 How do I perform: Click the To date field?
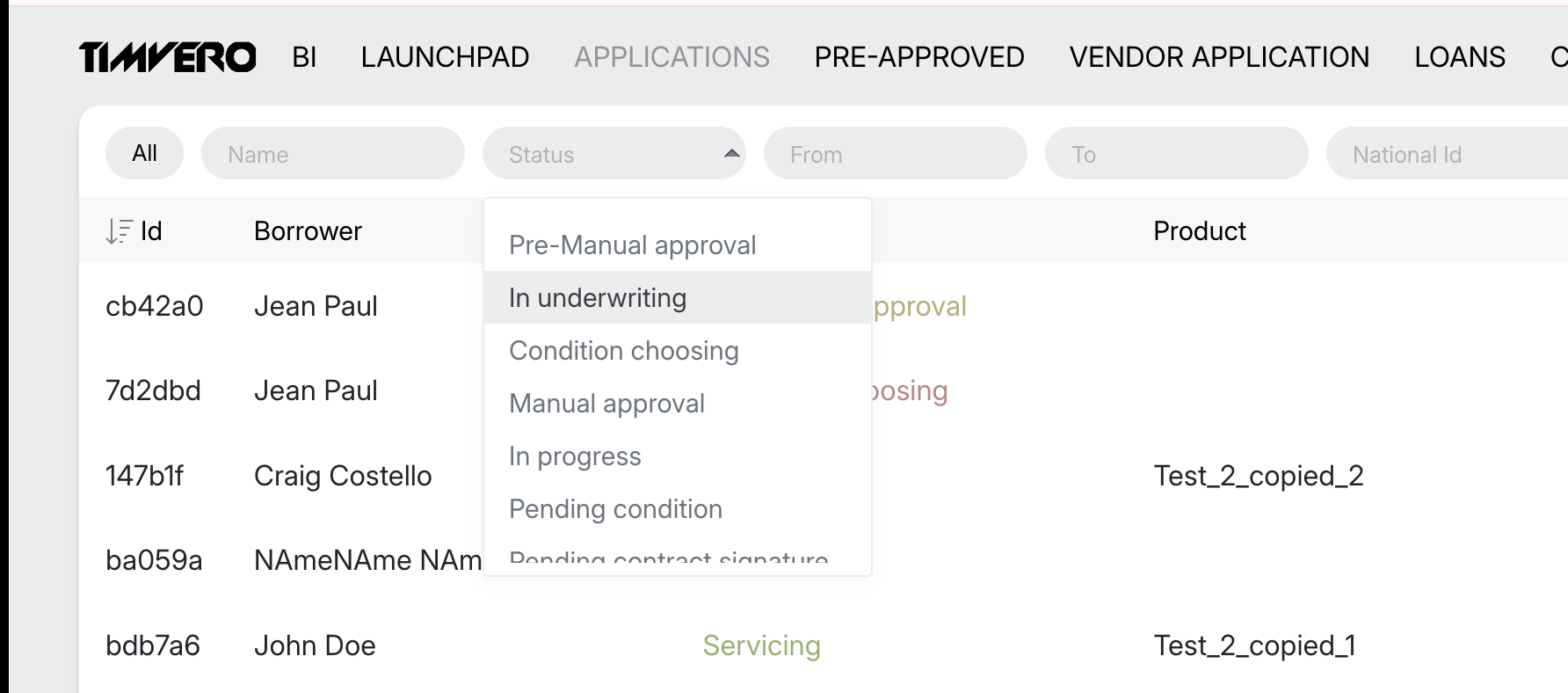[x=1176, y=154]
